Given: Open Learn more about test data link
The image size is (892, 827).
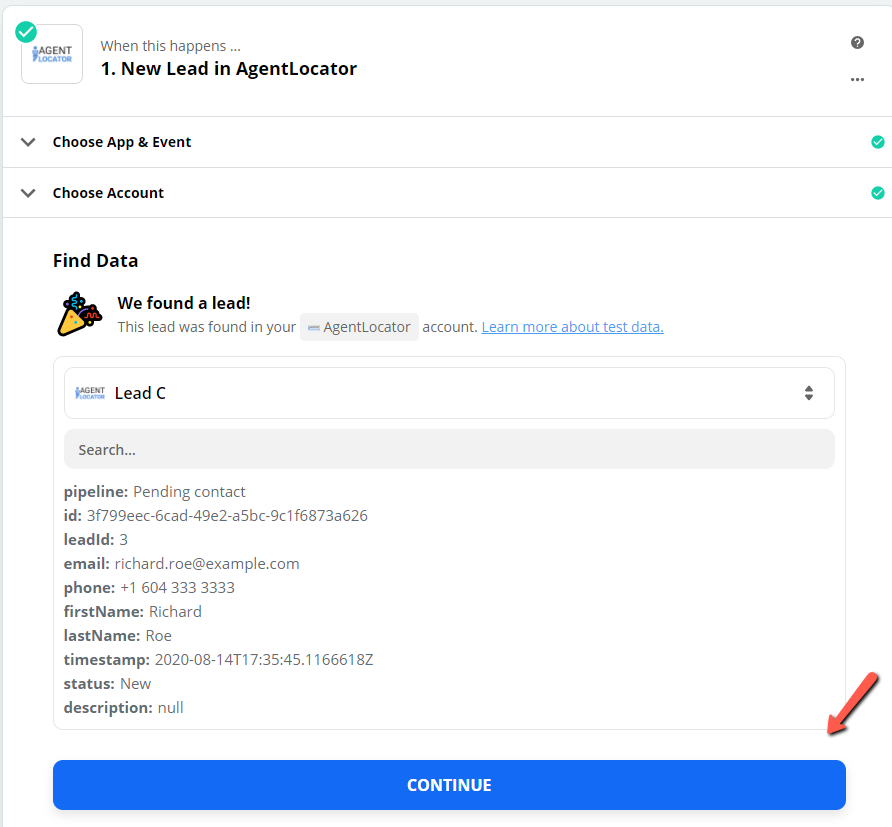Looking at the screenshot, I should click(572, 327).
